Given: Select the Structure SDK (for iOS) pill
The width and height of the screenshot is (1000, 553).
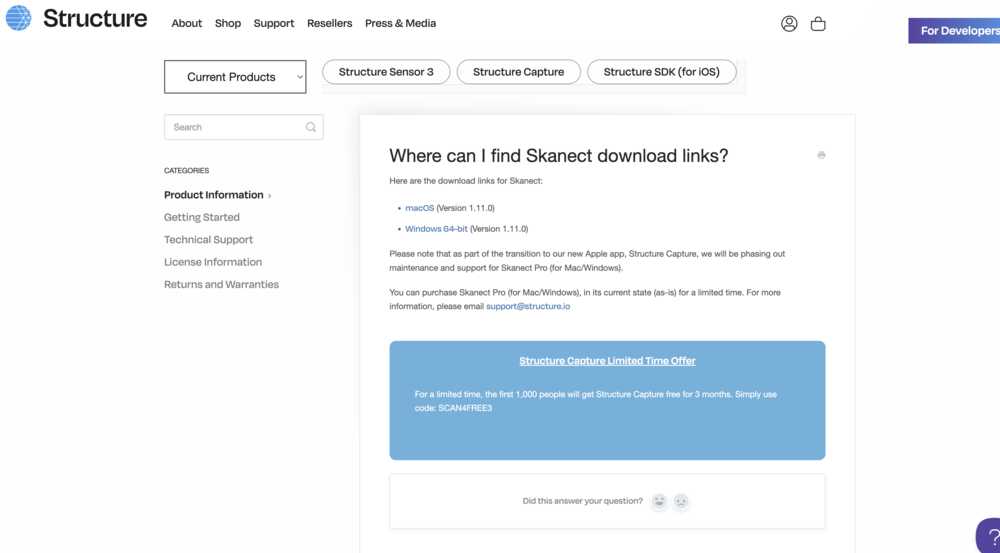Looking at the screenshot, I should point(661,72).
